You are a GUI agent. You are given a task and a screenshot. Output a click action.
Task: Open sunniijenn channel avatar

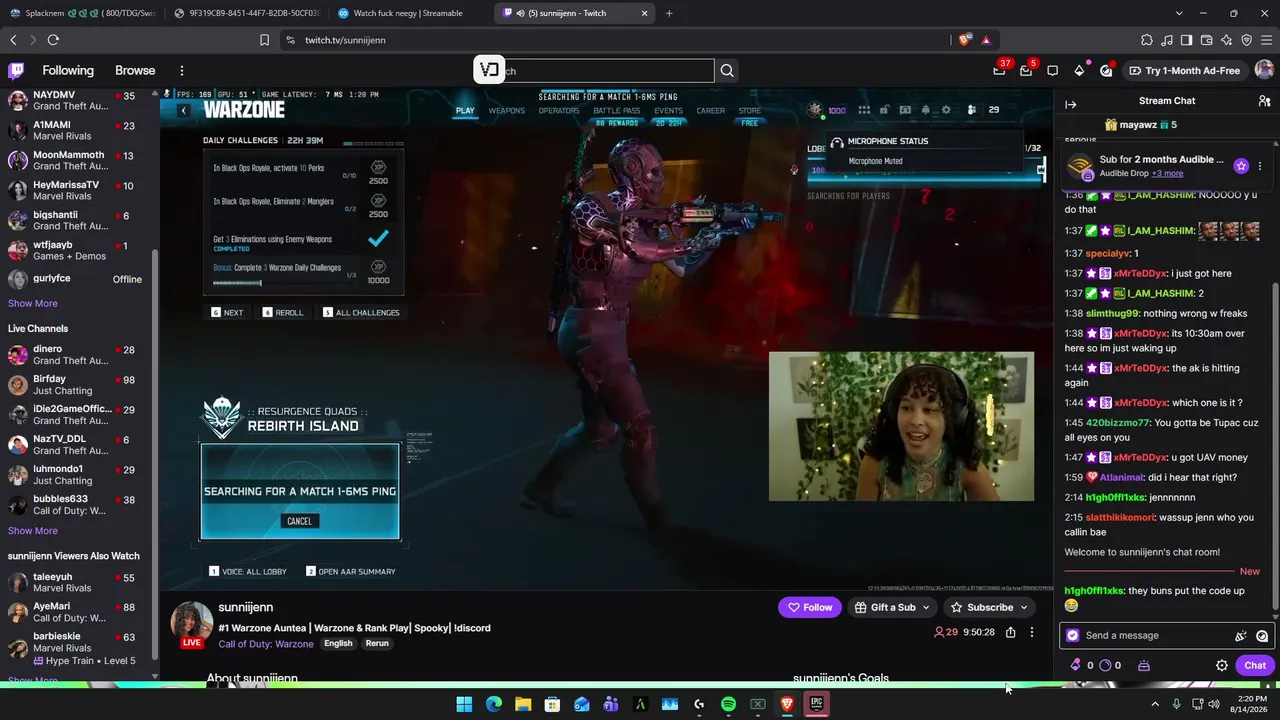(191, 621)
